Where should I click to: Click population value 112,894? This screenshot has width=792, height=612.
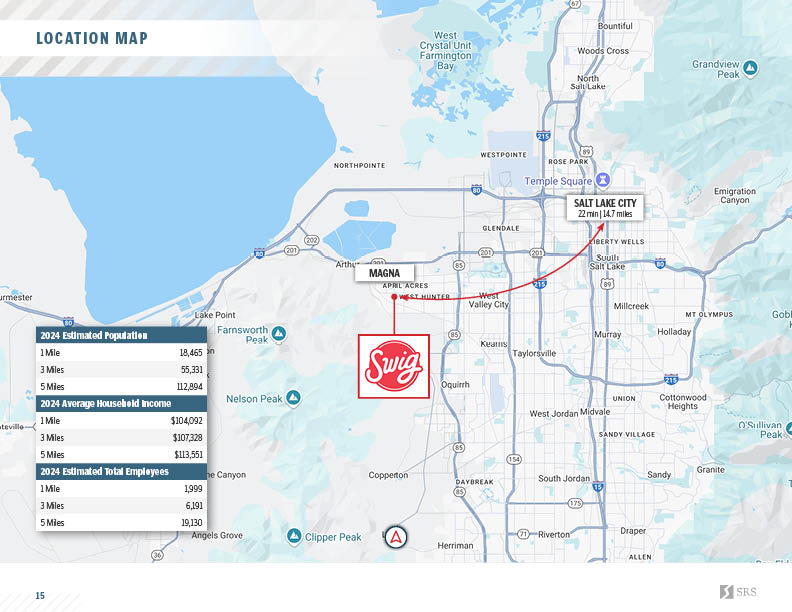(x=189, y=387)
